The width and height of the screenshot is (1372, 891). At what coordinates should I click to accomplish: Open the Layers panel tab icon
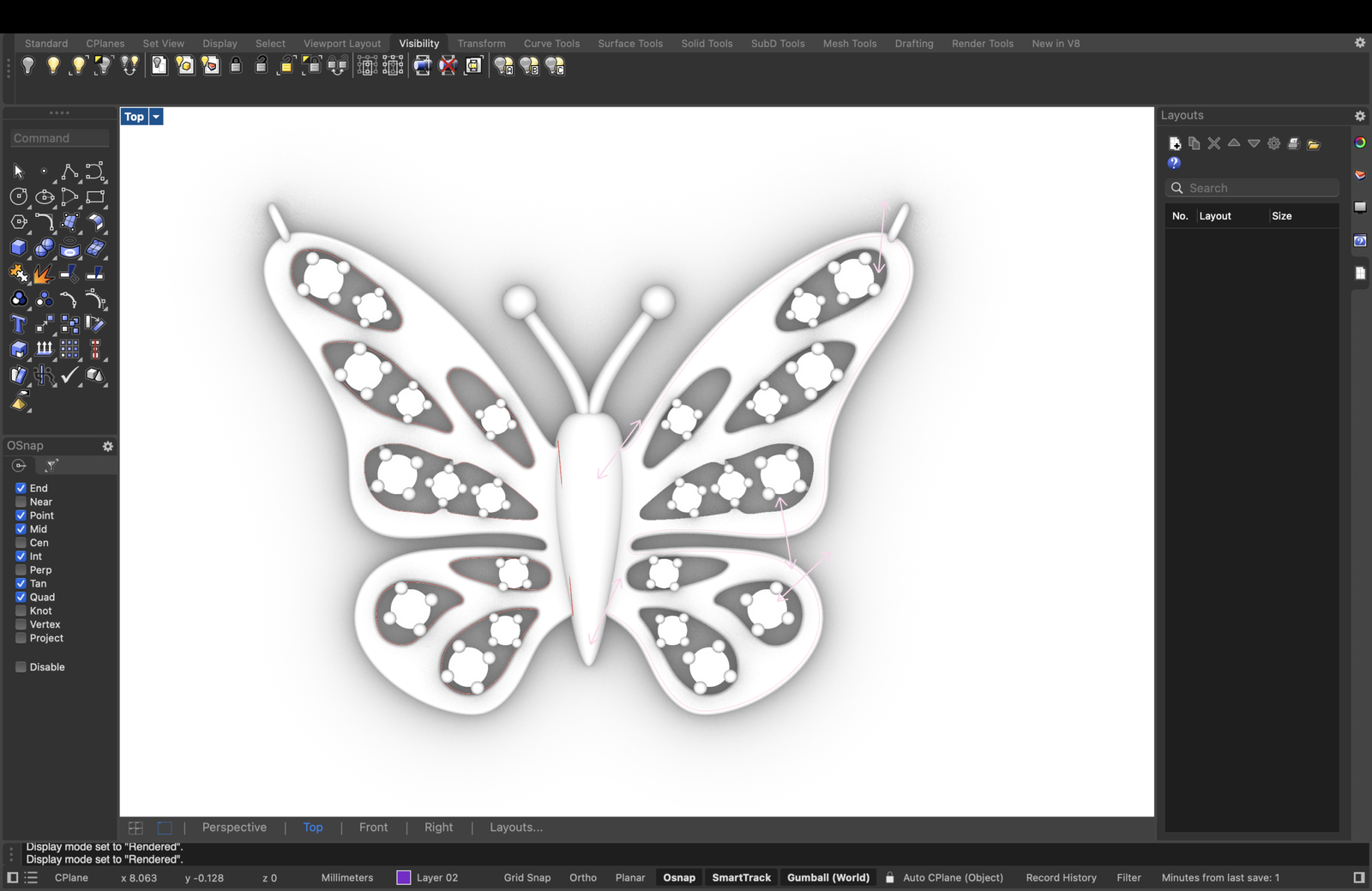coord(1360,175)
